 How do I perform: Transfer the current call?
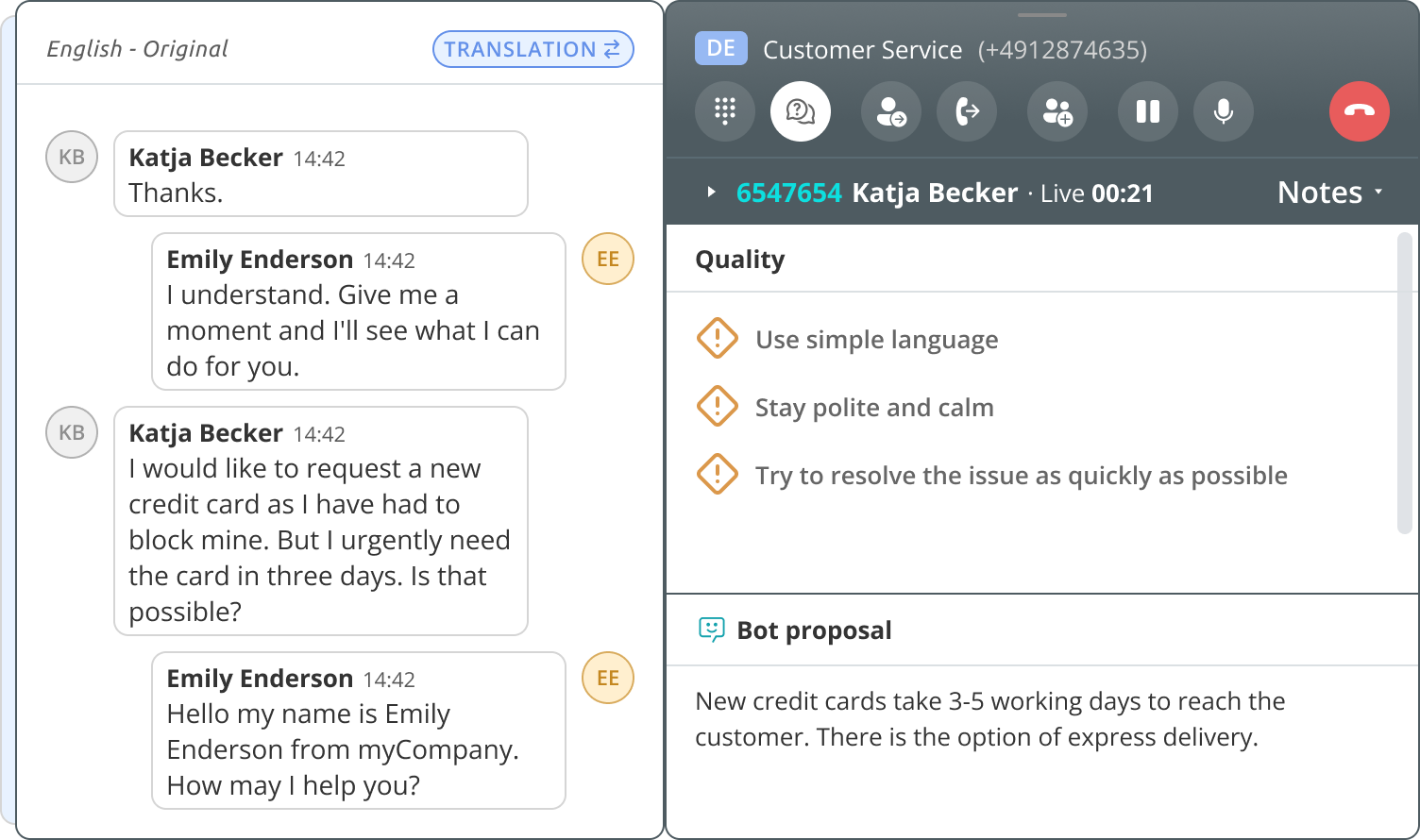coord(967,111)
